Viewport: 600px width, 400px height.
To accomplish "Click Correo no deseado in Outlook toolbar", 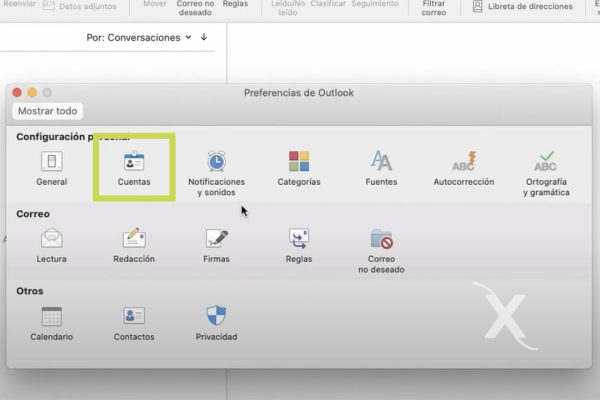I will pos(195,8).
